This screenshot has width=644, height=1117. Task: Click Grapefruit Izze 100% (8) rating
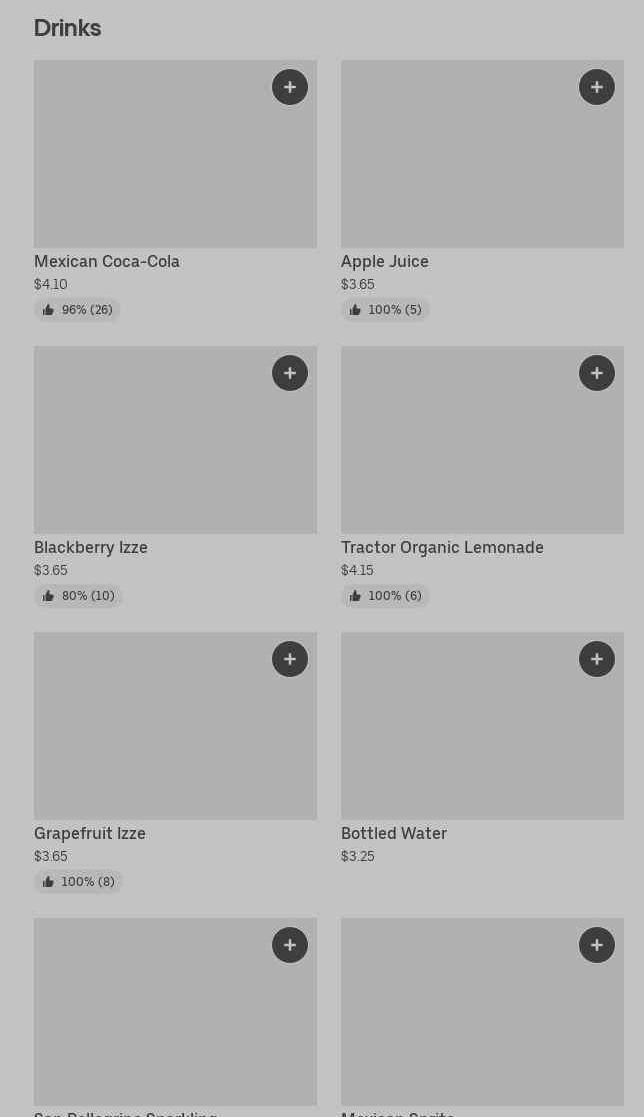click(78, 882)
